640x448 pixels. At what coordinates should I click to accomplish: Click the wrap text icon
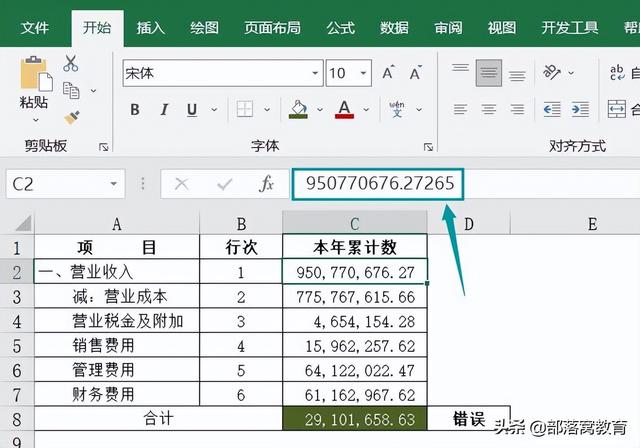[617, 73]
